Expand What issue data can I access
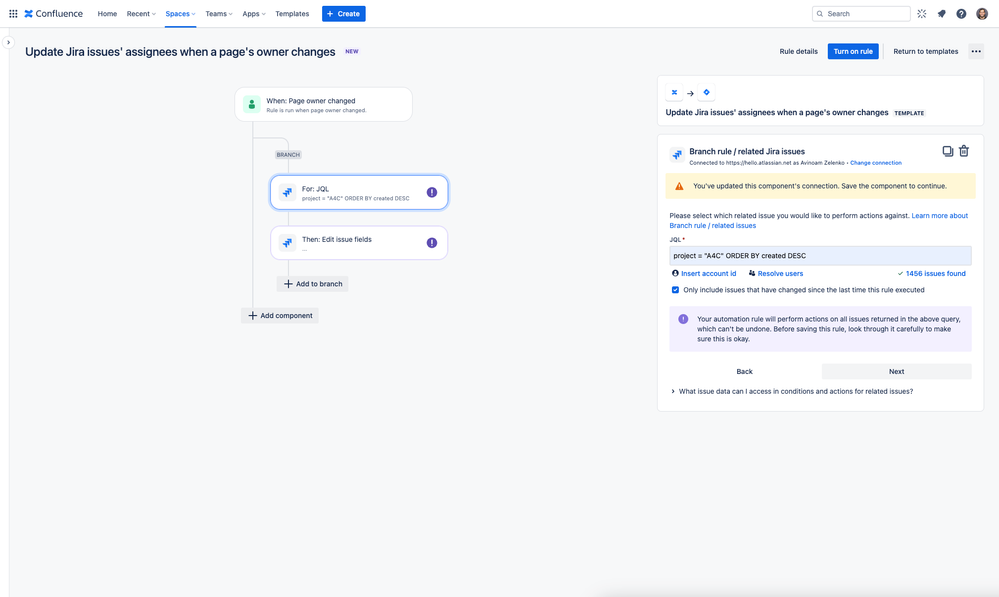This screenshot has height=597, width=999. pos(791,391)
